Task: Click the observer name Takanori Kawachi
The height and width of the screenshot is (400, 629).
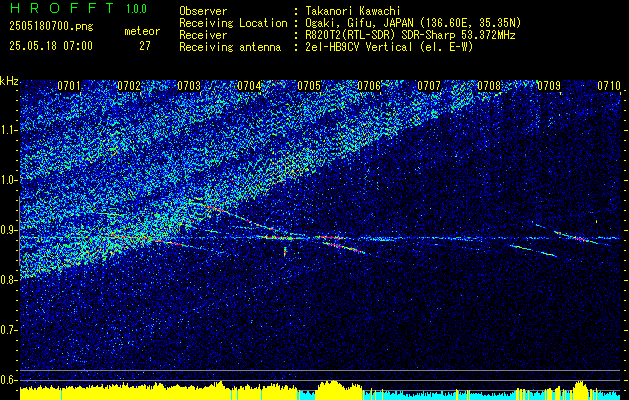Action: [x=353, y=11]
